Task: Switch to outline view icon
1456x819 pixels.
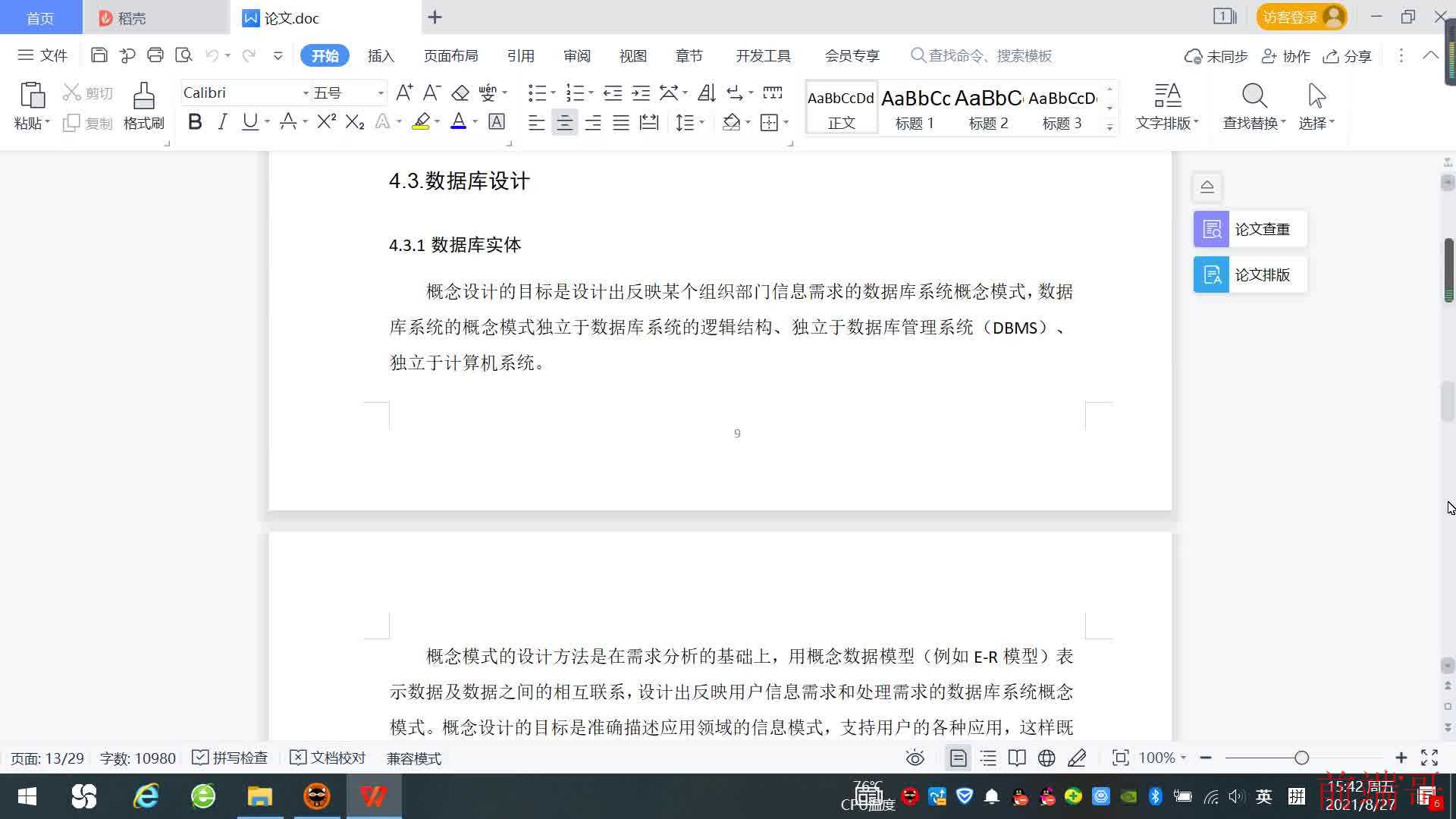Action: [988, 758]
